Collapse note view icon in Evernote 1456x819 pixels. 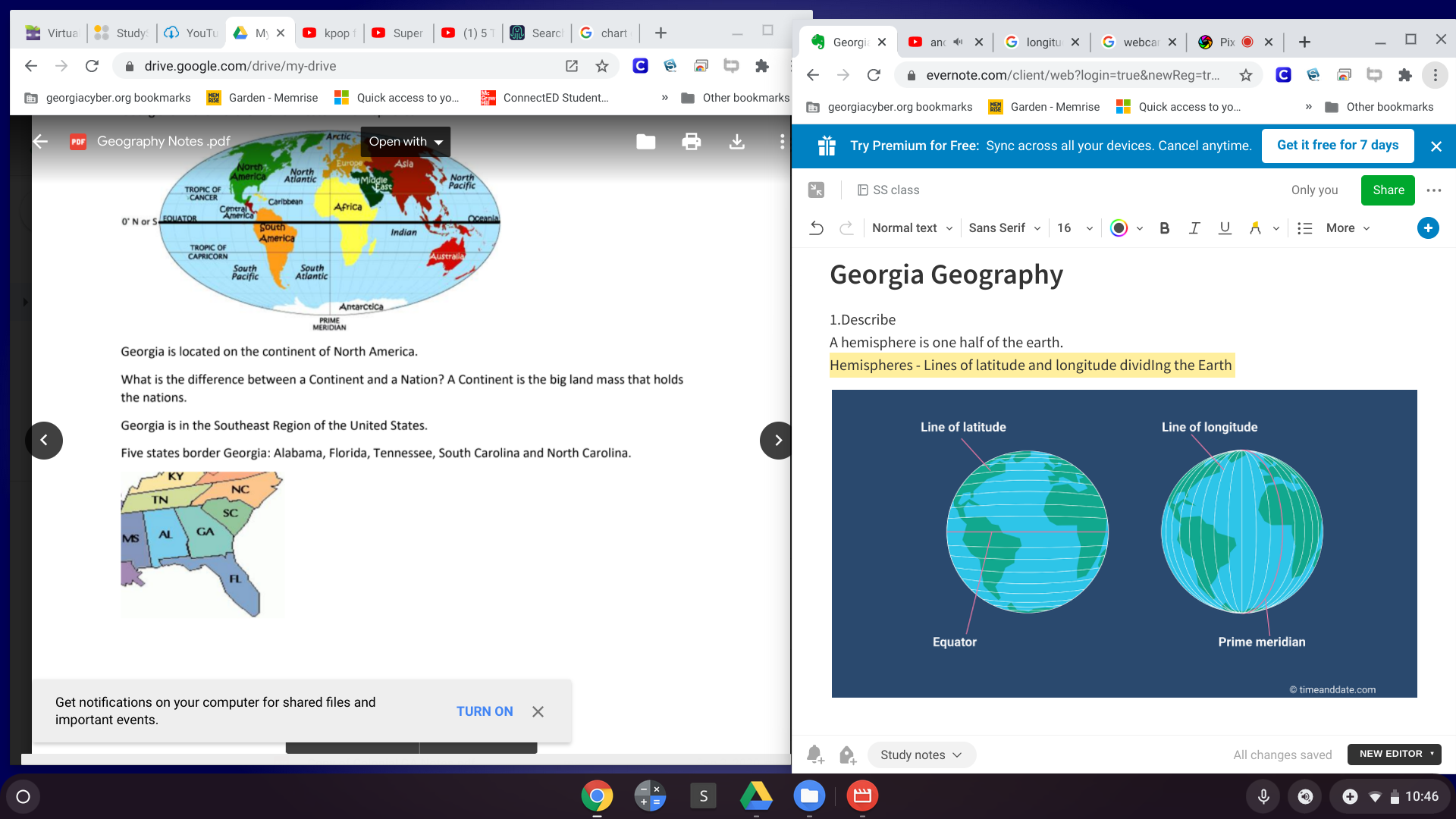click(x=816, y=190)
